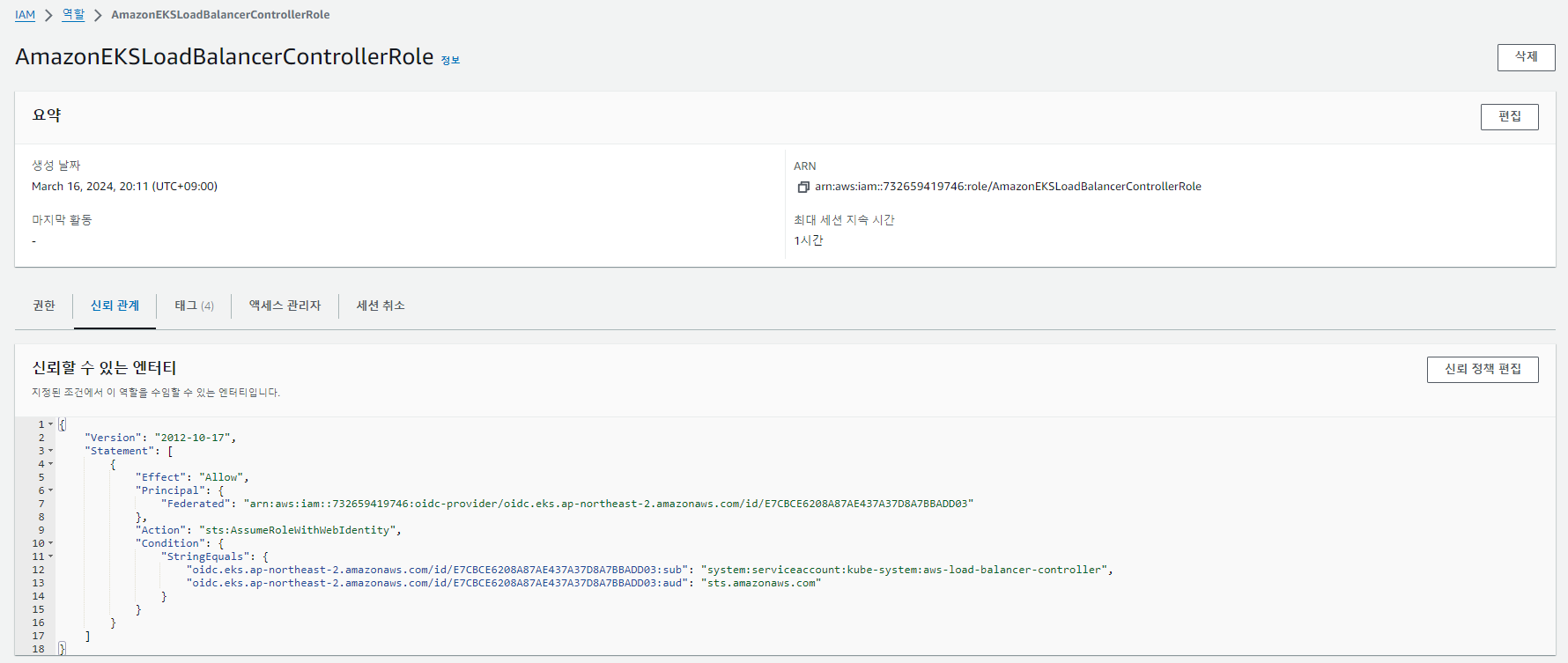Select the 신뢰 관계 tab
1568x663 pixels.
coord(115,306)
